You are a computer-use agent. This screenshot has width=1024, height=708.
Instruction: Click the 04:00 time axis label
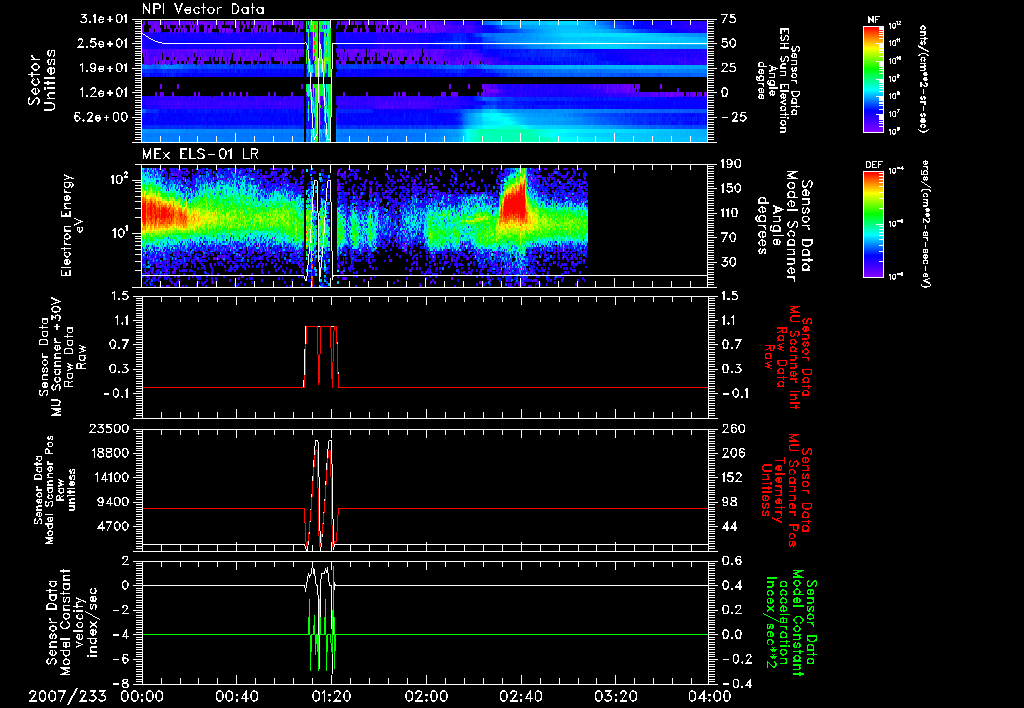(709, 696)
